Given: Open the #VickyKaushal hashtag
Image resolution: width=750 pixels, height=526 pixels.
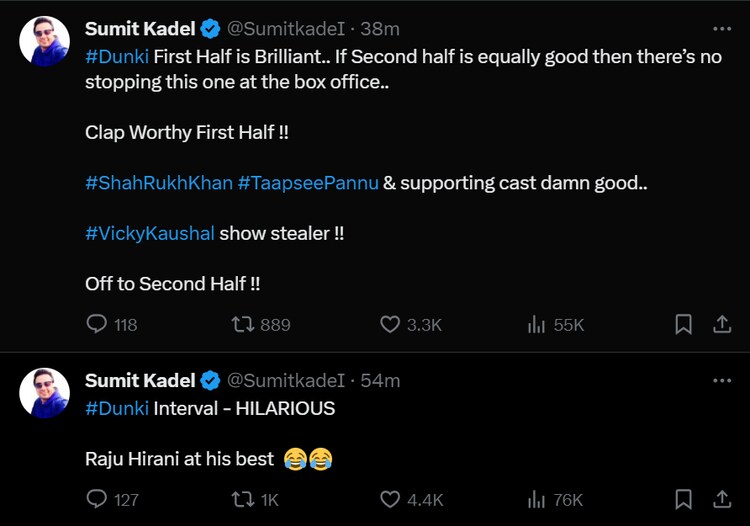Looking at the screenshot, I should coord(150,233).
